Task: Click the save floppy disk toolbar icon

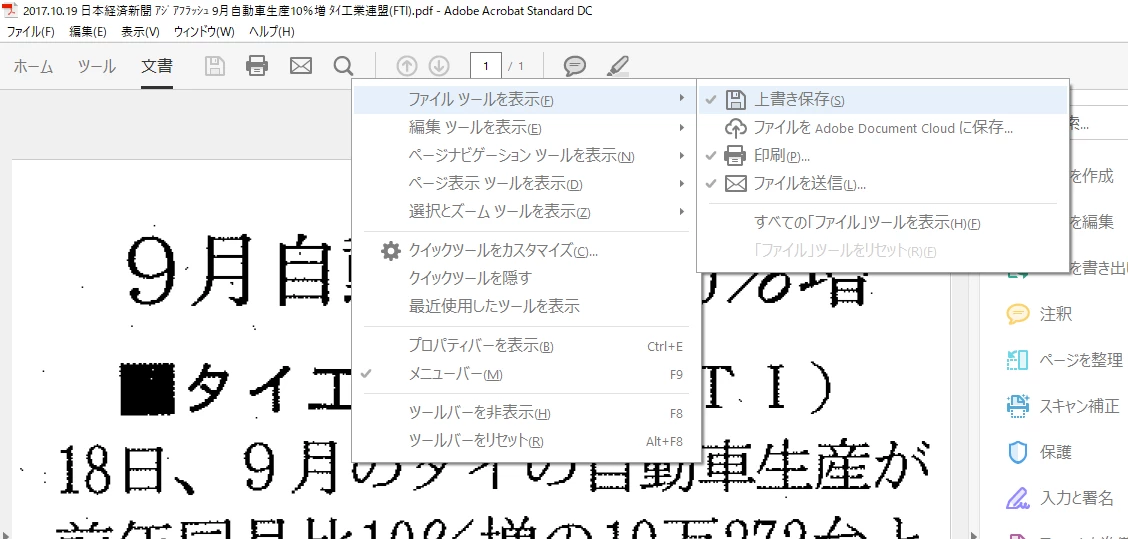Action: [214, 66]
